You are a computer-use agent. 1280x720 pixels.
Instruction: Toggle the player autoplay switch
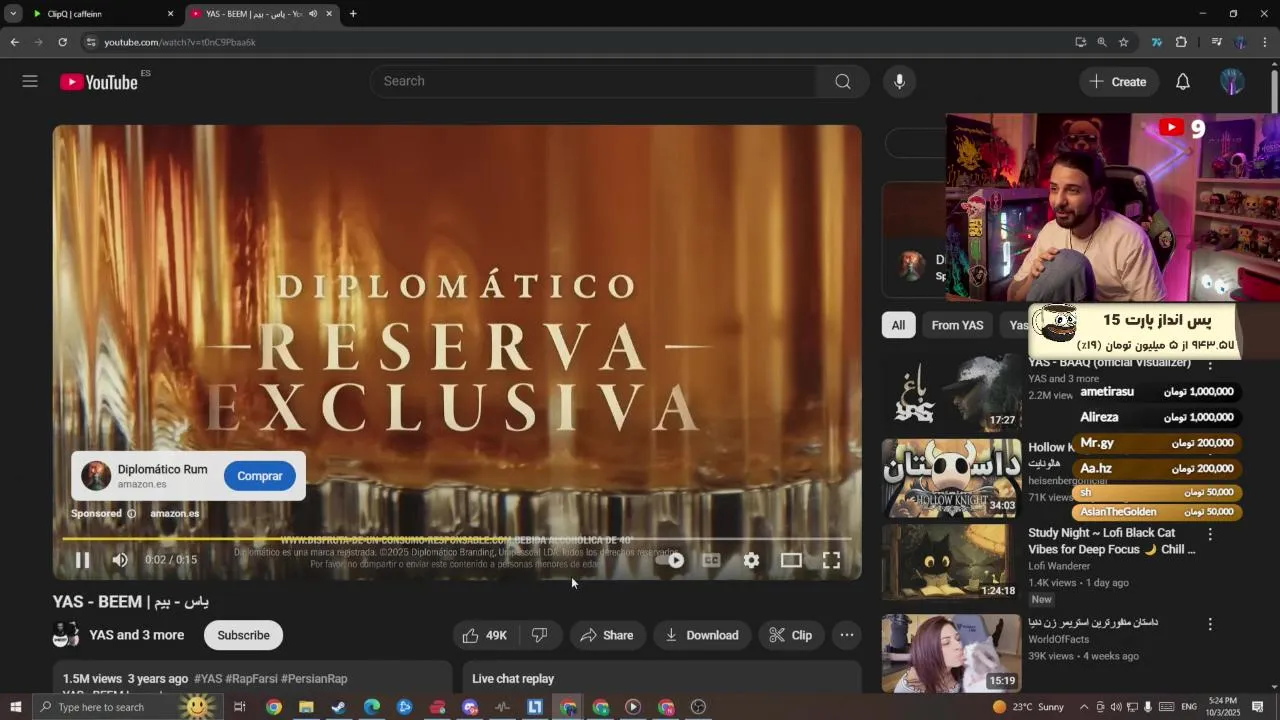point(671,560)
